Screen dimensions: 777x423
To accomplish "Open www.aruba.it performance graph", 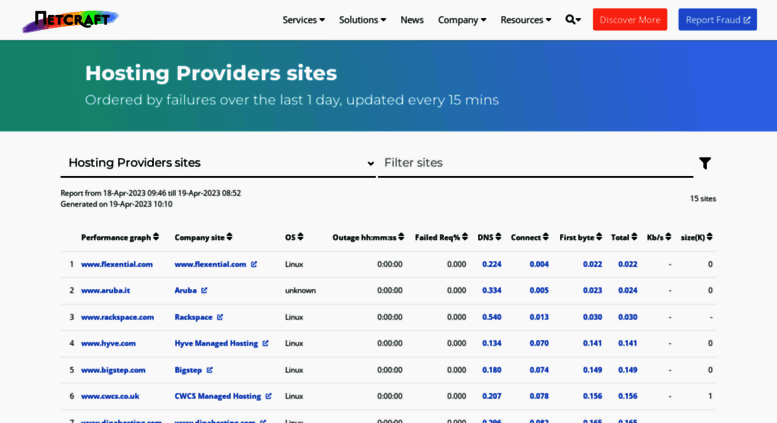I will tap(106, 290).
